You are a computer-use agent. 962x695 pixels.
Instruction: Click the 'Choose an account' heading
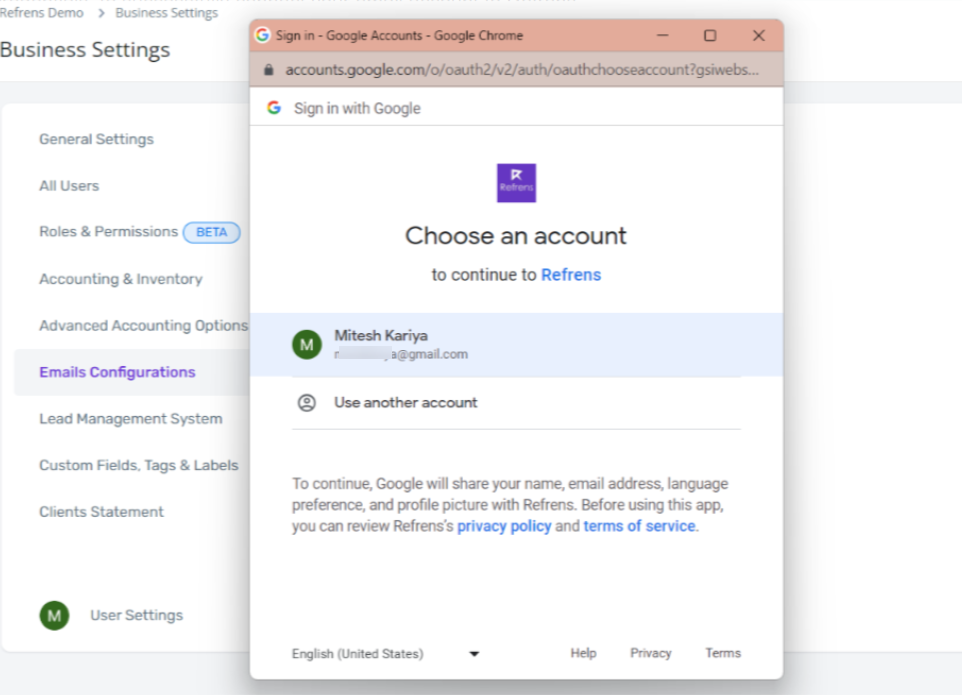pyautogui.click(x=516, y=236)
